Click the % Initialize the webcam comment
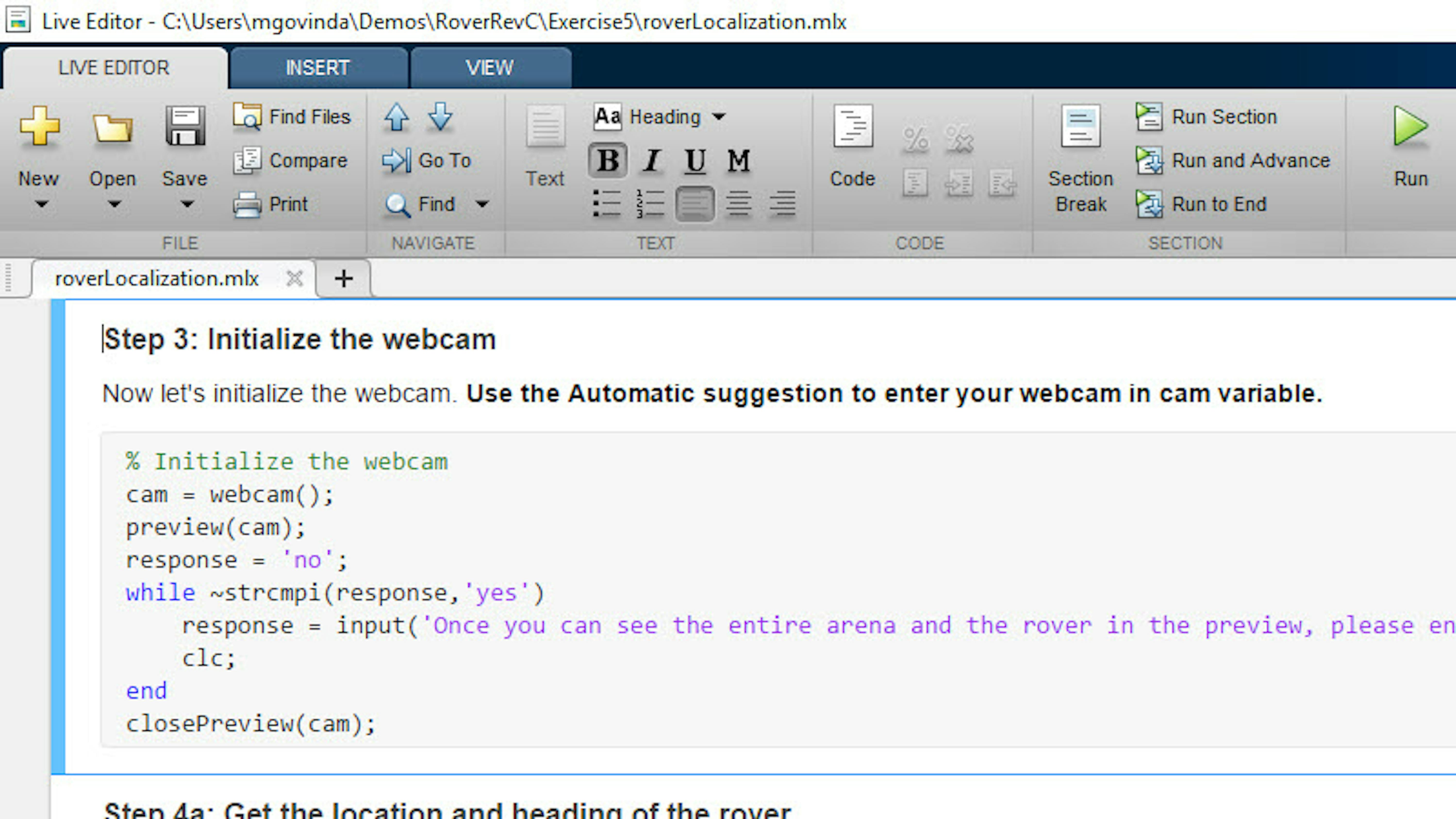The width and height of the screenshot is (1456, 819). click(x=287, y=462)
